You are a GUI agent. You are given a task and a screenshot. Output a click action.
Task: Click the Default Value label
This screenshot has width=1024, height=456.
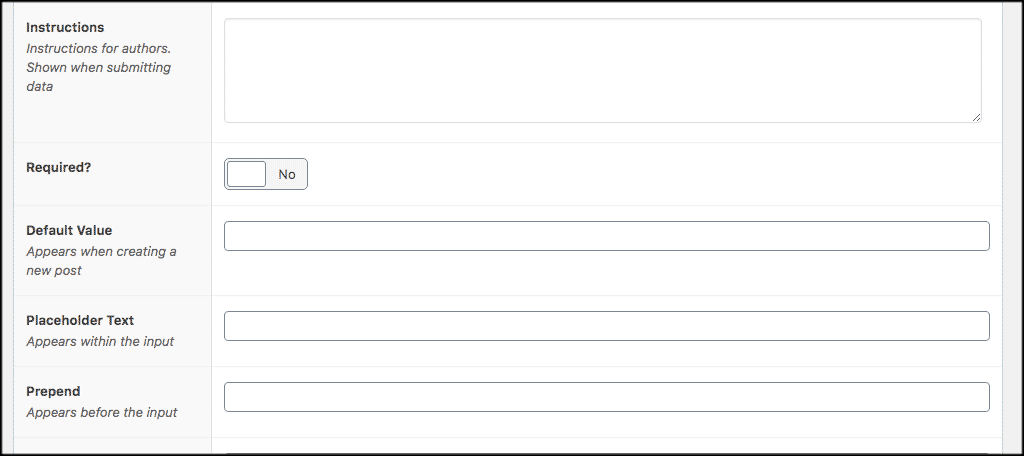click(x=69, y=230)
